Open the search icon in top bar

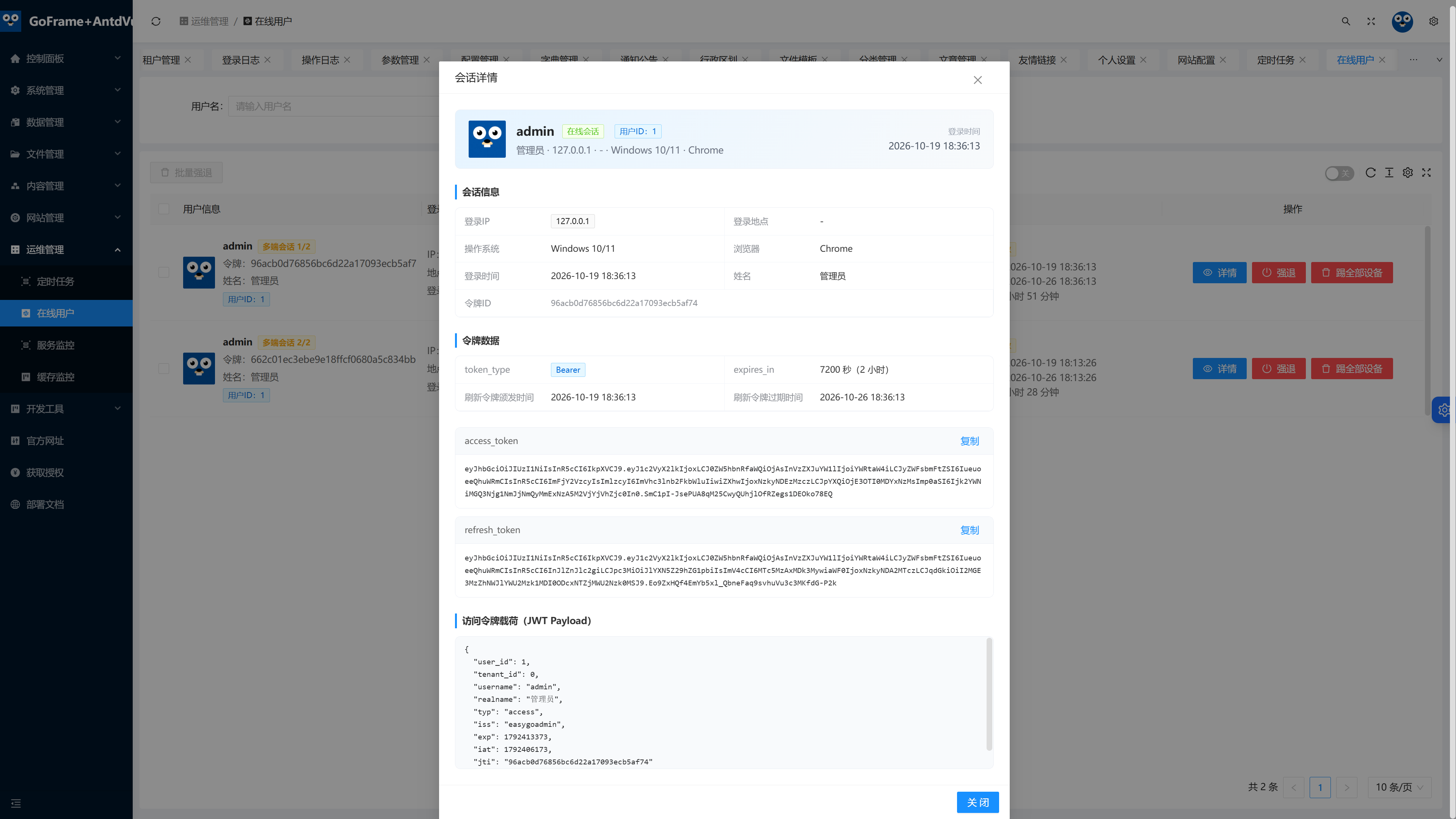click(x=1346, y=22)
